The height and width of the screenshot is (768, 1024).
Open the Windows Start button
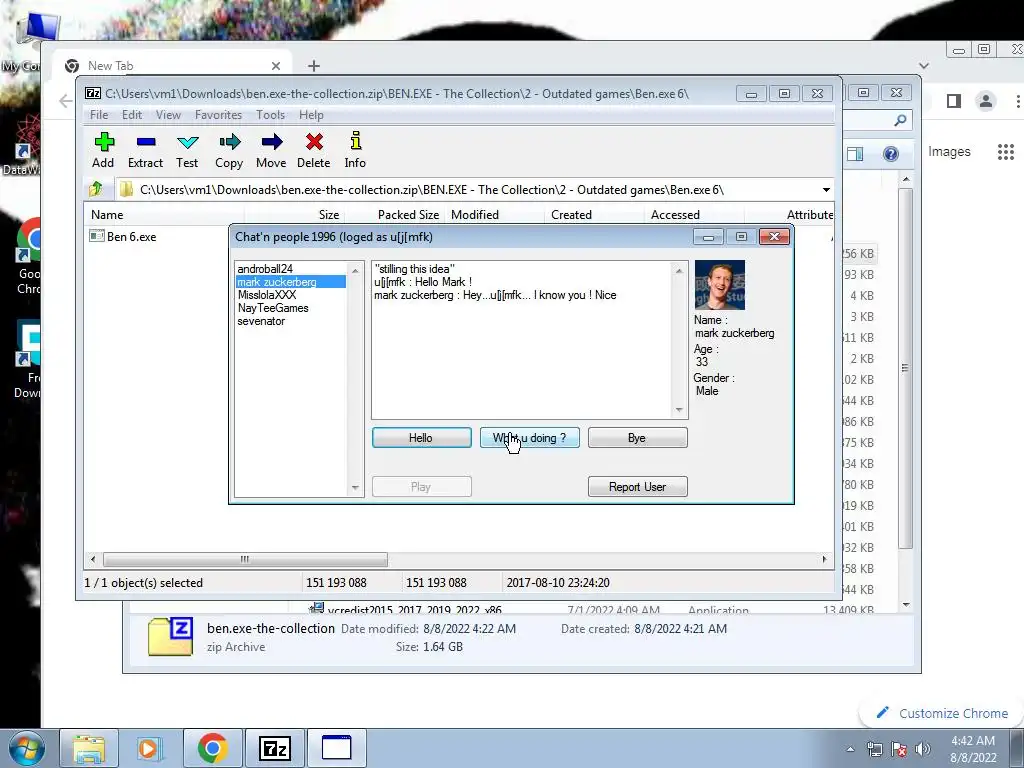point(25,748)
